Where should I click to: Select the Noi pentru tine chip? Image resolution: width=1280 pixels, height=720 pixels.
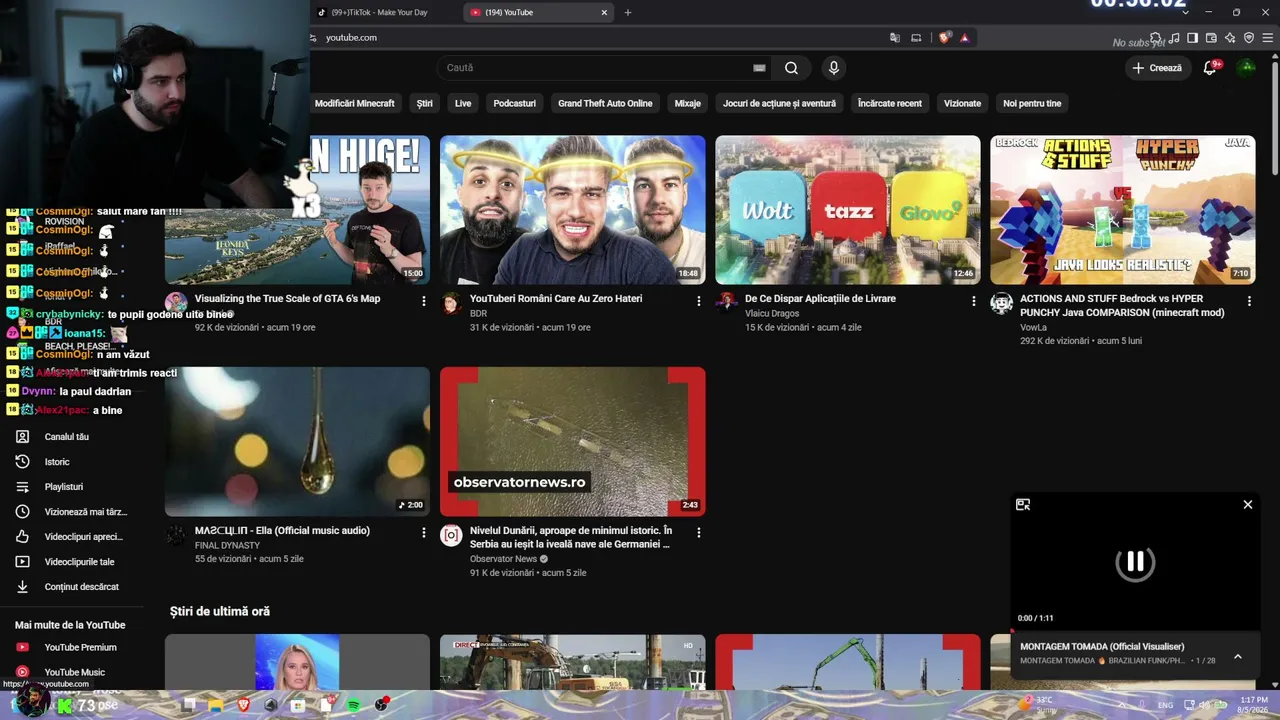pyautogui.click(x=1032, y=103)
